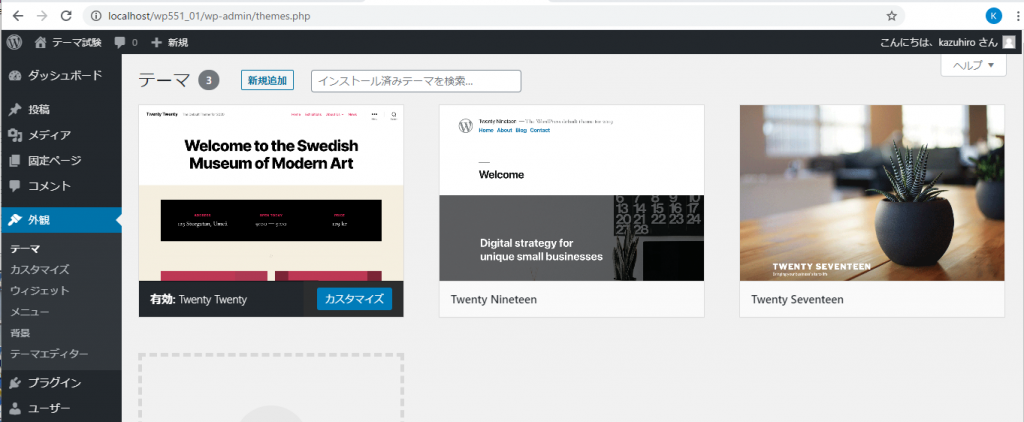Open the プラグイン sidebar menu
The width and height of the screenshot is (1024, 422).
tap(54, 382)
